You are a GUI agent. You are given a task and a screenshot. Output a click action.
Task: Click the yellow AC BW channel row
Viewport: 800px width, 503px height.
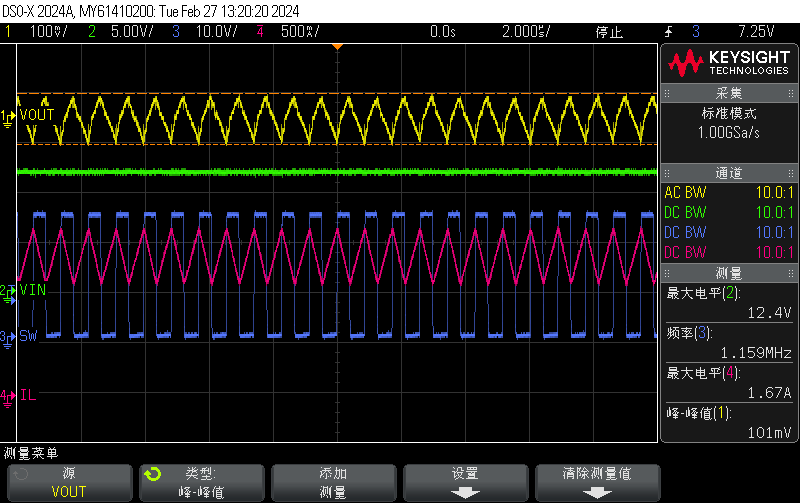click(x=729, y=192)
